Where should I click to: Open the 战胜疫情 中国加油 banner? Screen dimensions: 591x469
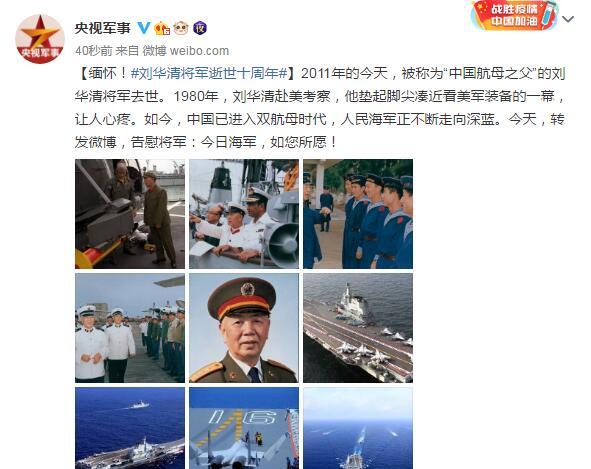click(x=514, y=15)
